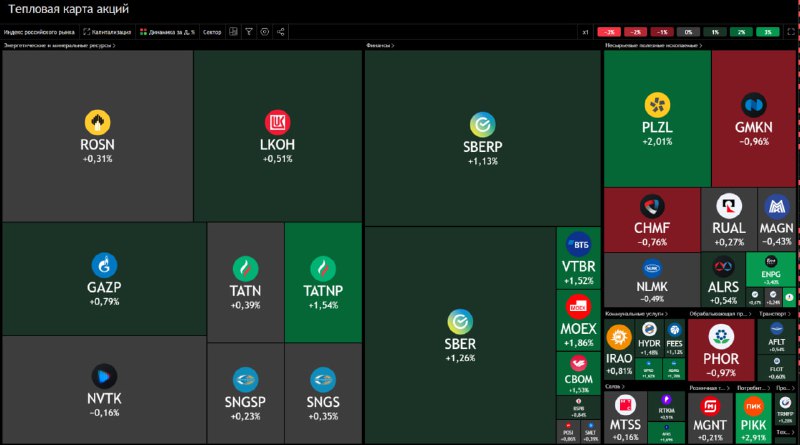The width and height of the screenshot is (800, 445).
Task: Click the 'Тепловая карта акций' title
Action: (x=68, y=9)
